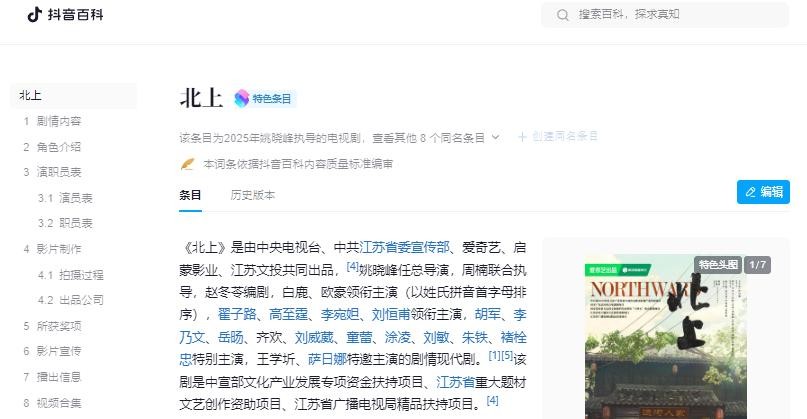Screen dimensions: 807x419
Task: Open the 萨日娜 actor link
Action: point(327,359)
